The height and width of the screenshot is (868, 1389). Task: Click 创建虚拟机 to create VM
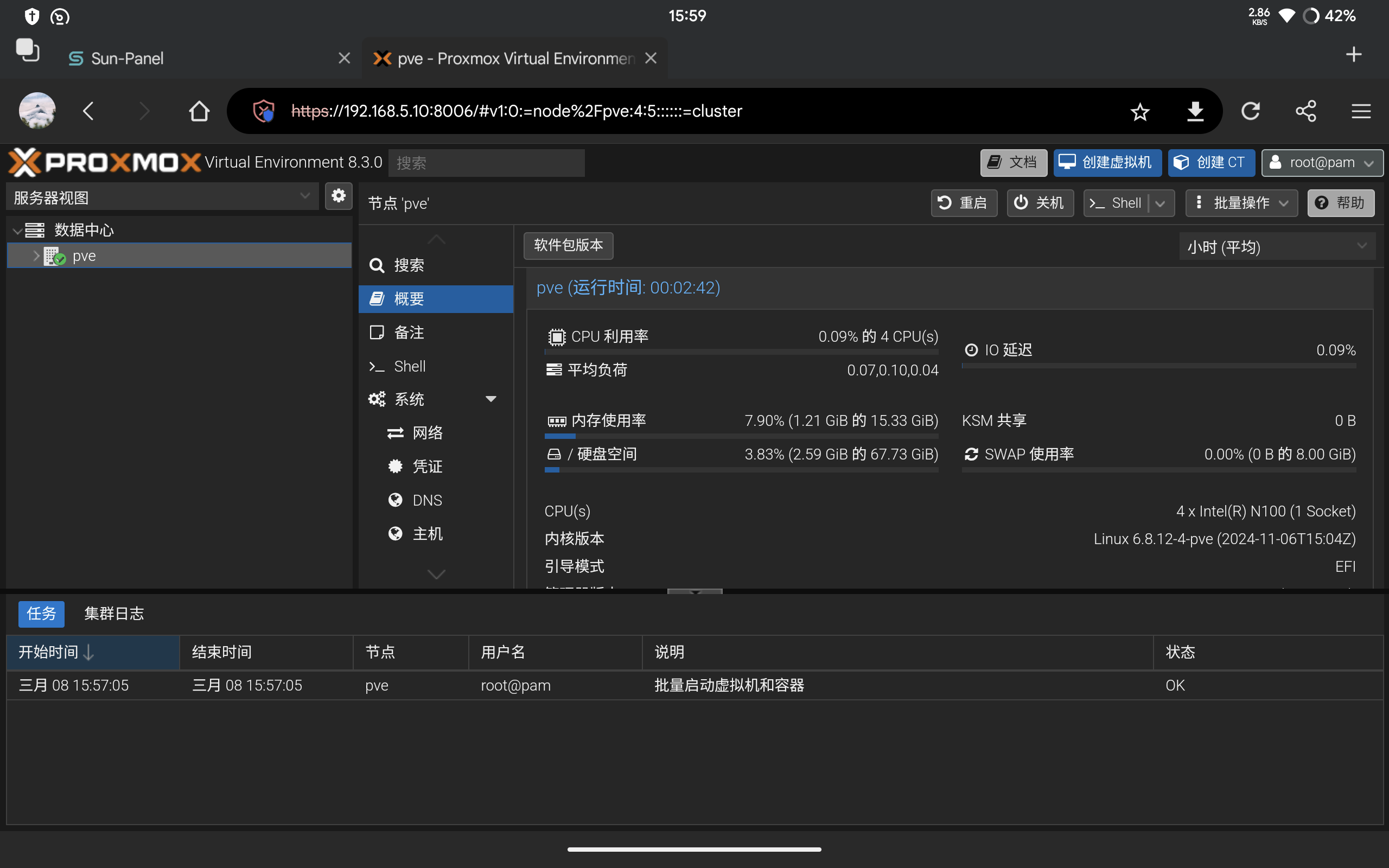(1107, 162)
